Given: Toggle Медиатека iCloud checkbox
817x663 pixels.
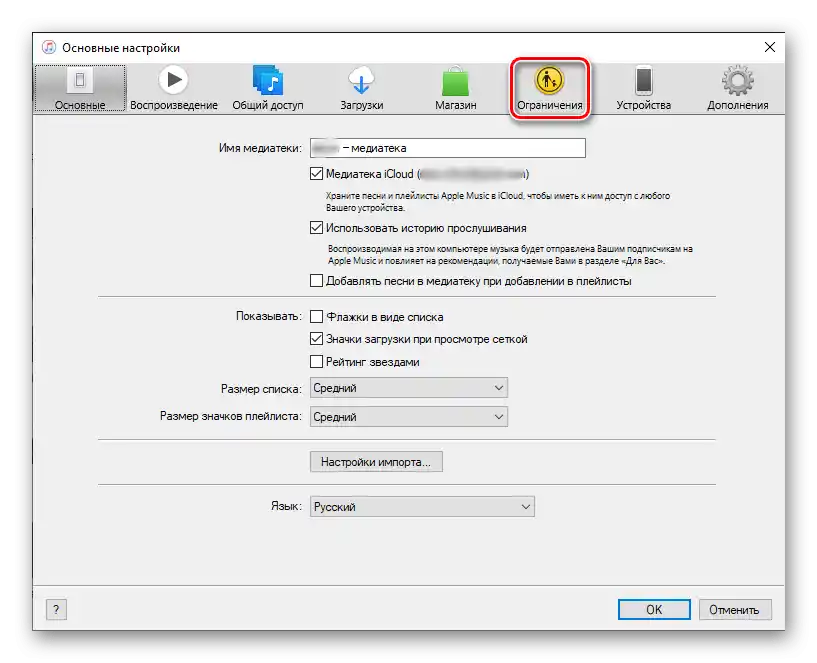Looking at the screenshot, I should click(x=316, y=174).
